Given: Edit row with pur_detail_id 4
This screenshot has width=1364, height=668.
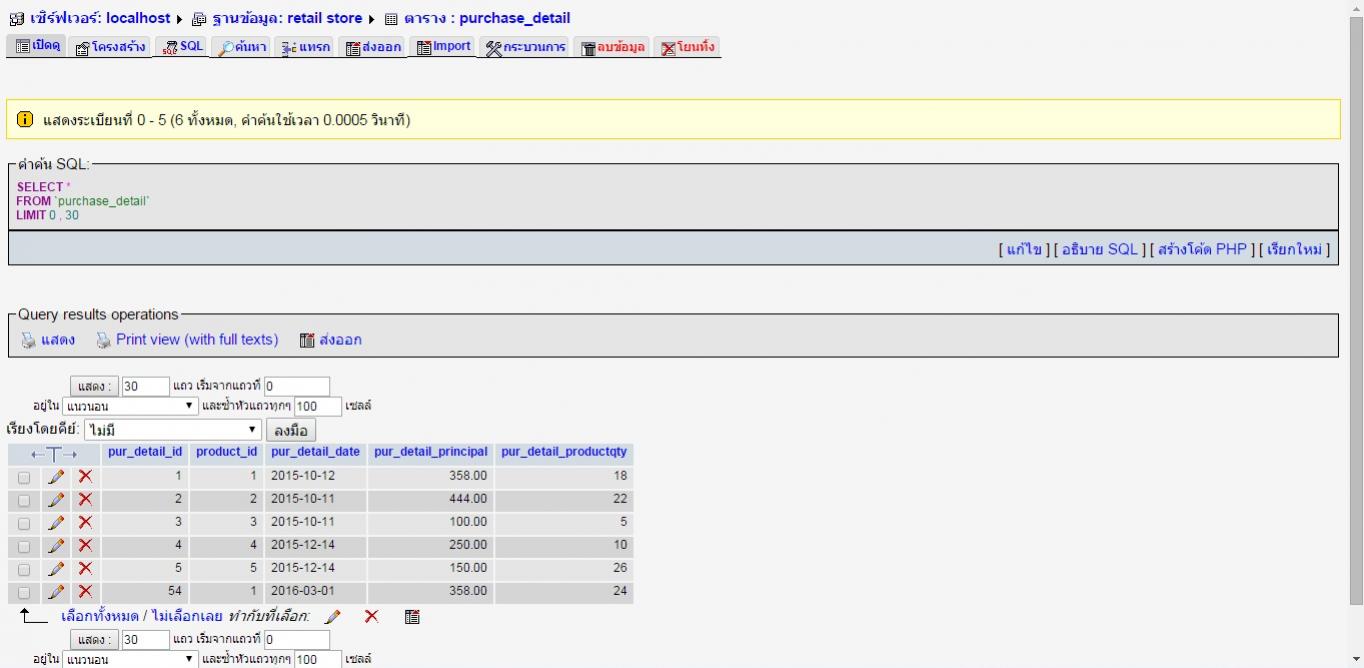Looking at the screenshot, I should 56,546.
